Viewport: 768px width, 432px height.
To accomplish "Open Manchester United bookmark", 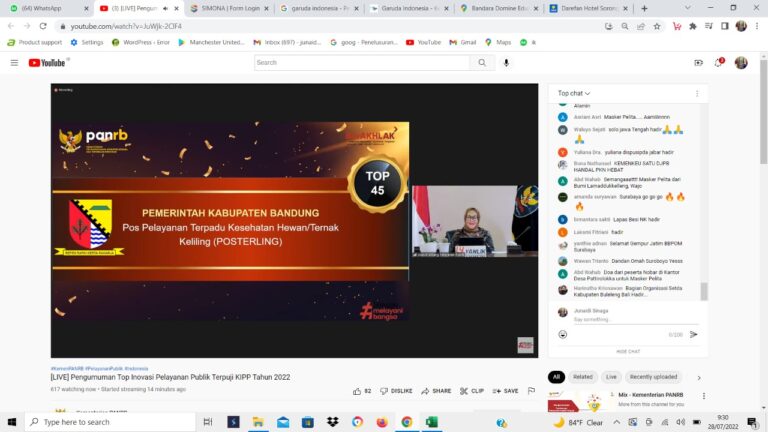I will 211,43.
